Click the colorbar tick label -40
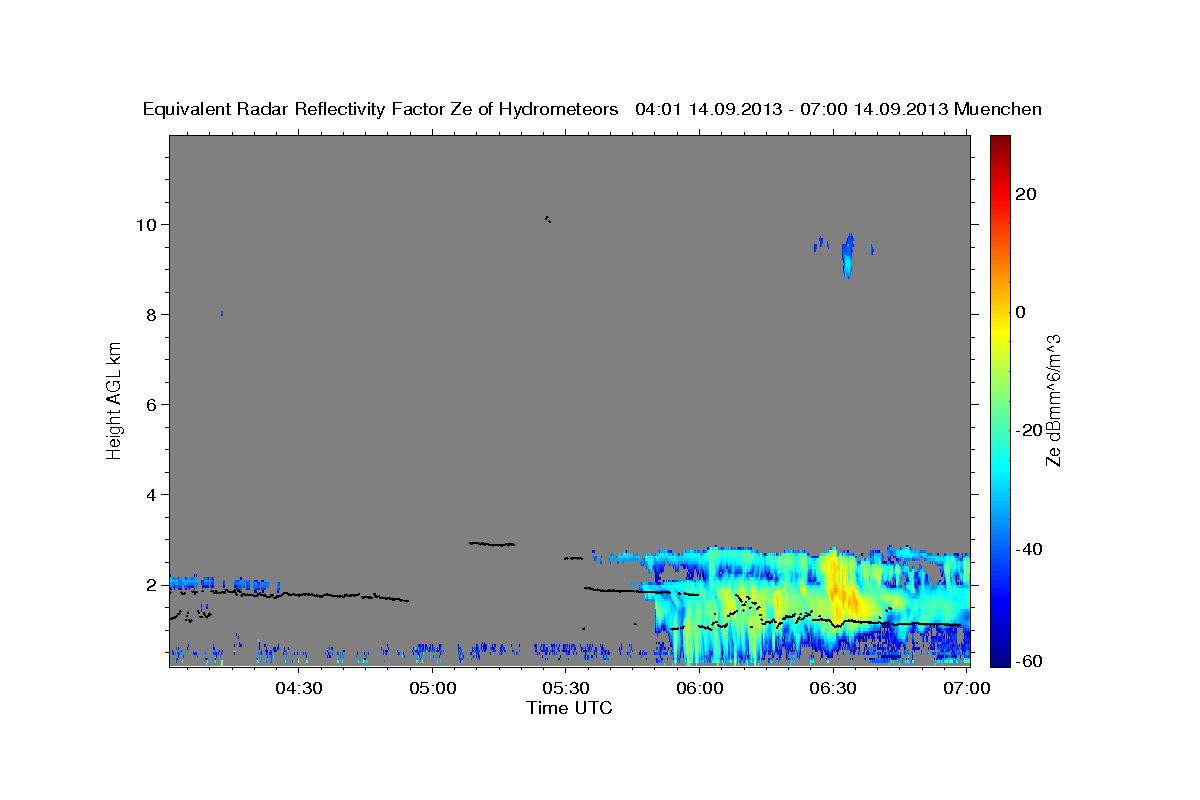This screenshot has width=1200, height=800. pos(1029,548)
